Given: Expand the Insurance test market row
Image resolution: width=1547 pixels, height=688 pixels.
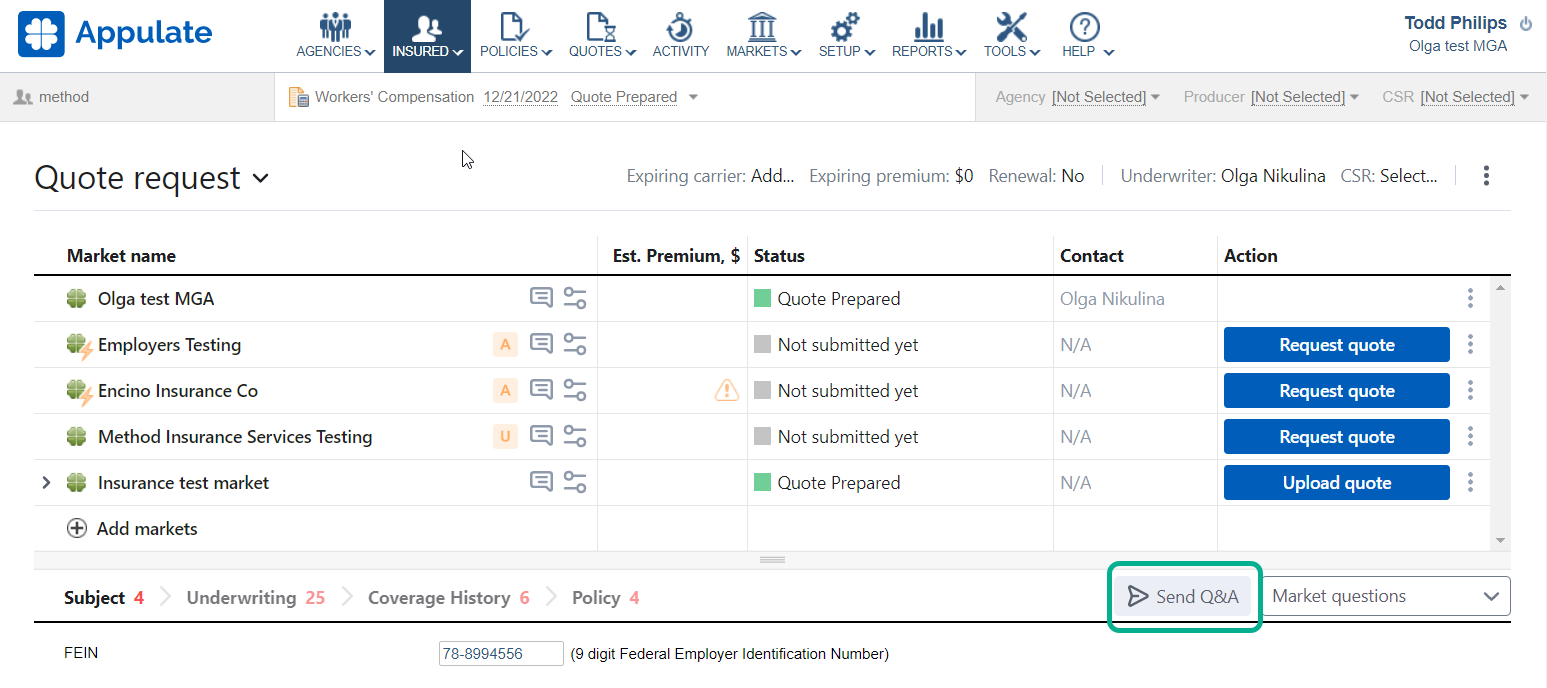Looking at the screenshot, I should coord(46,483).
